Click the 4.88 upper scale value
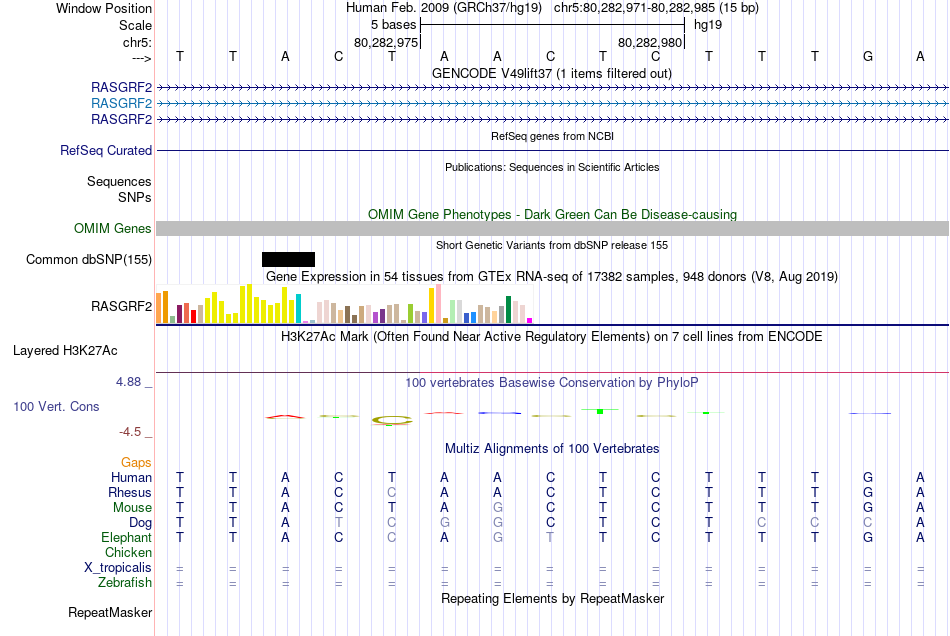The width and height of the screenshot is (950, 636). pyautogui.click(x=128, y=382)
